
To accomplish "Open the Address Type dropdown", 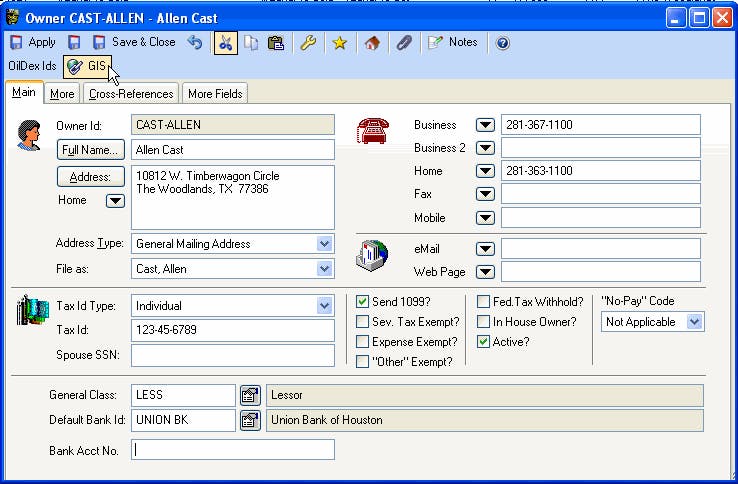I will click(324, 244).
